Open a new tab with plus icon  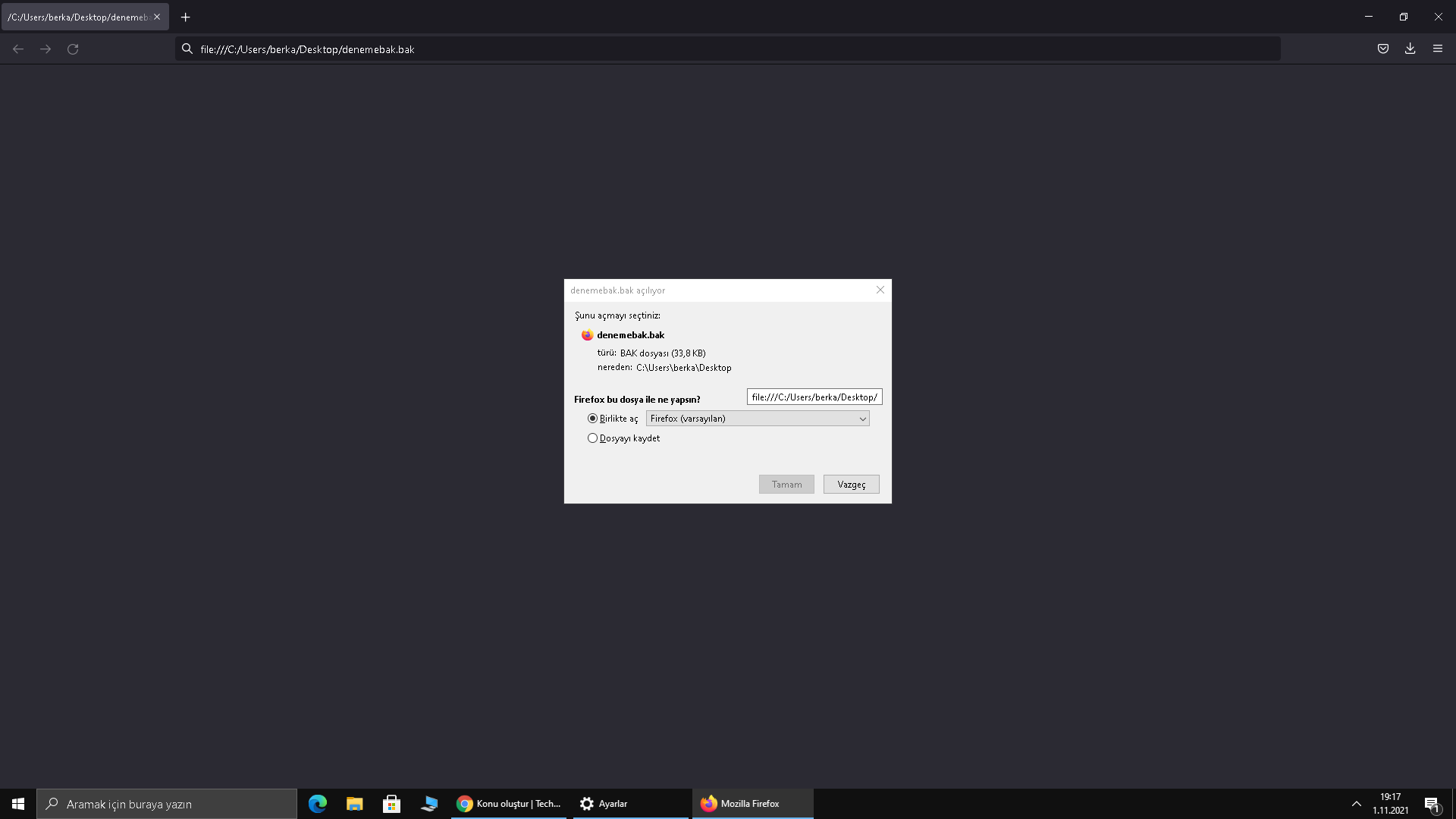[x=185, y=17]
